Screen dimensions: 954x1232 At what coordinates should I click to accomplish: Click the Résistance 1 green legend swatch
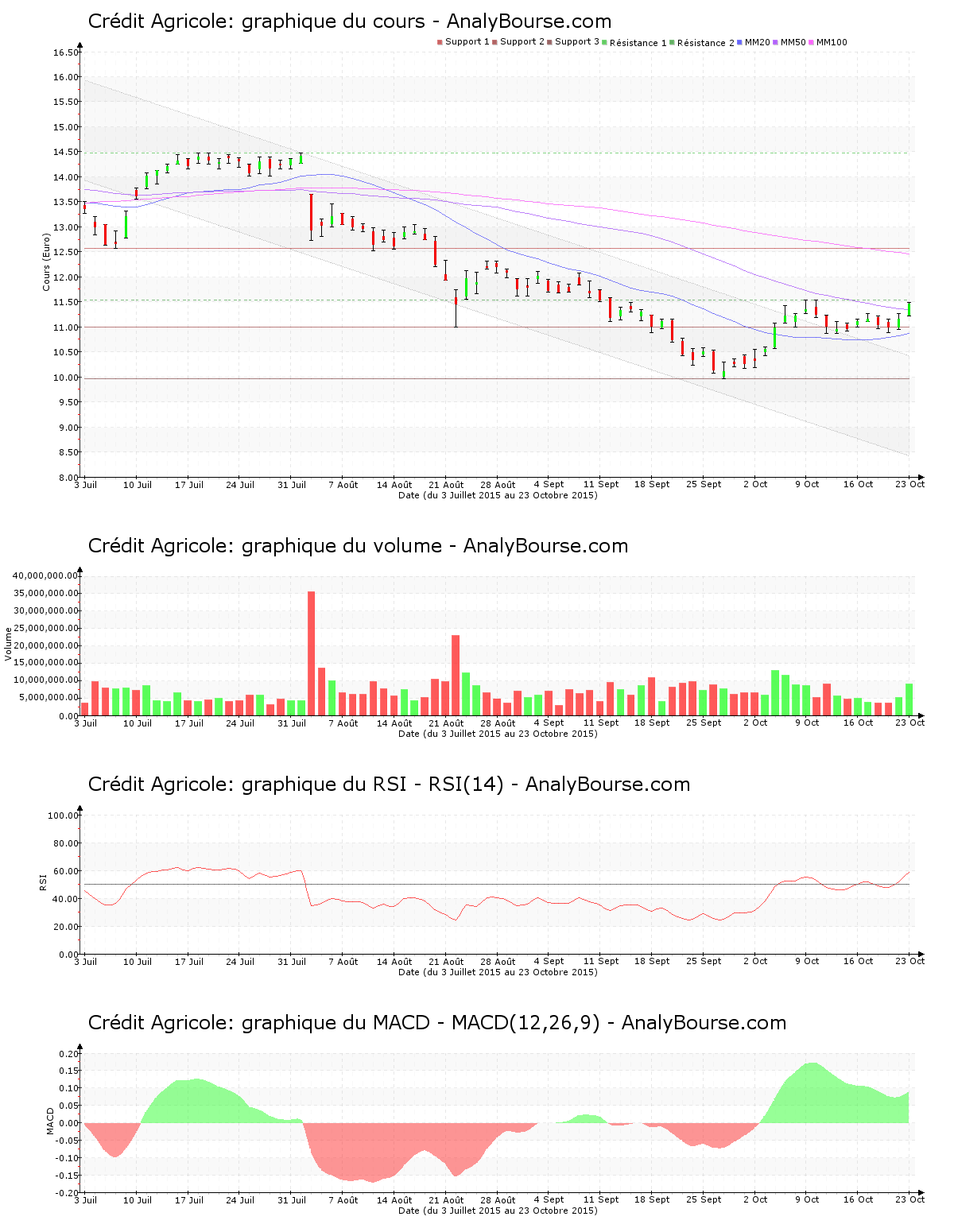click(x=605, y=42)
